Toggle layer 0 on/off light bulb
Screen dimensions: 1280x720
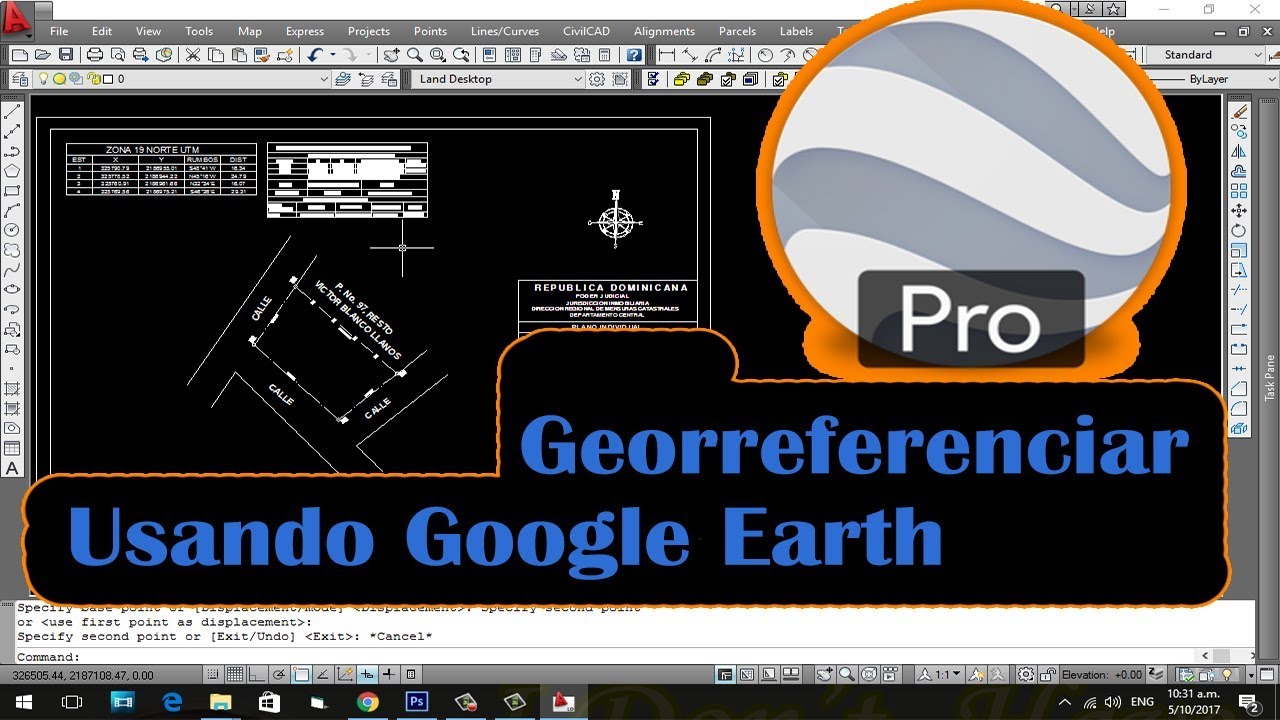click(44, 79)
